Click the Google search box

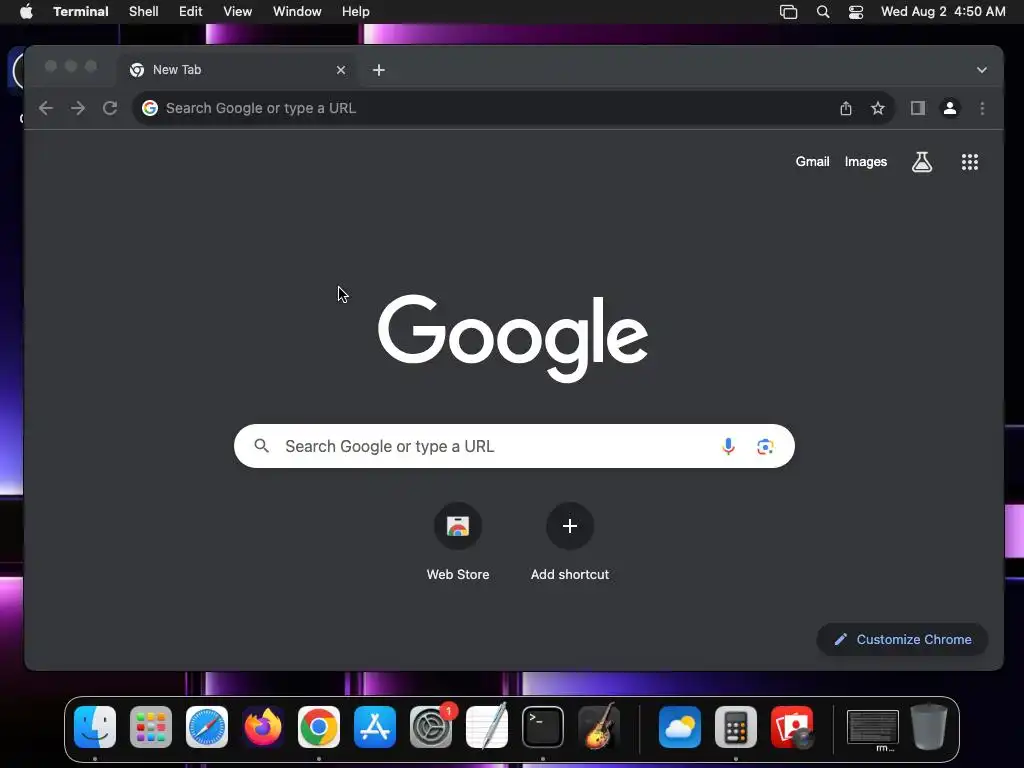coord(514,446)
